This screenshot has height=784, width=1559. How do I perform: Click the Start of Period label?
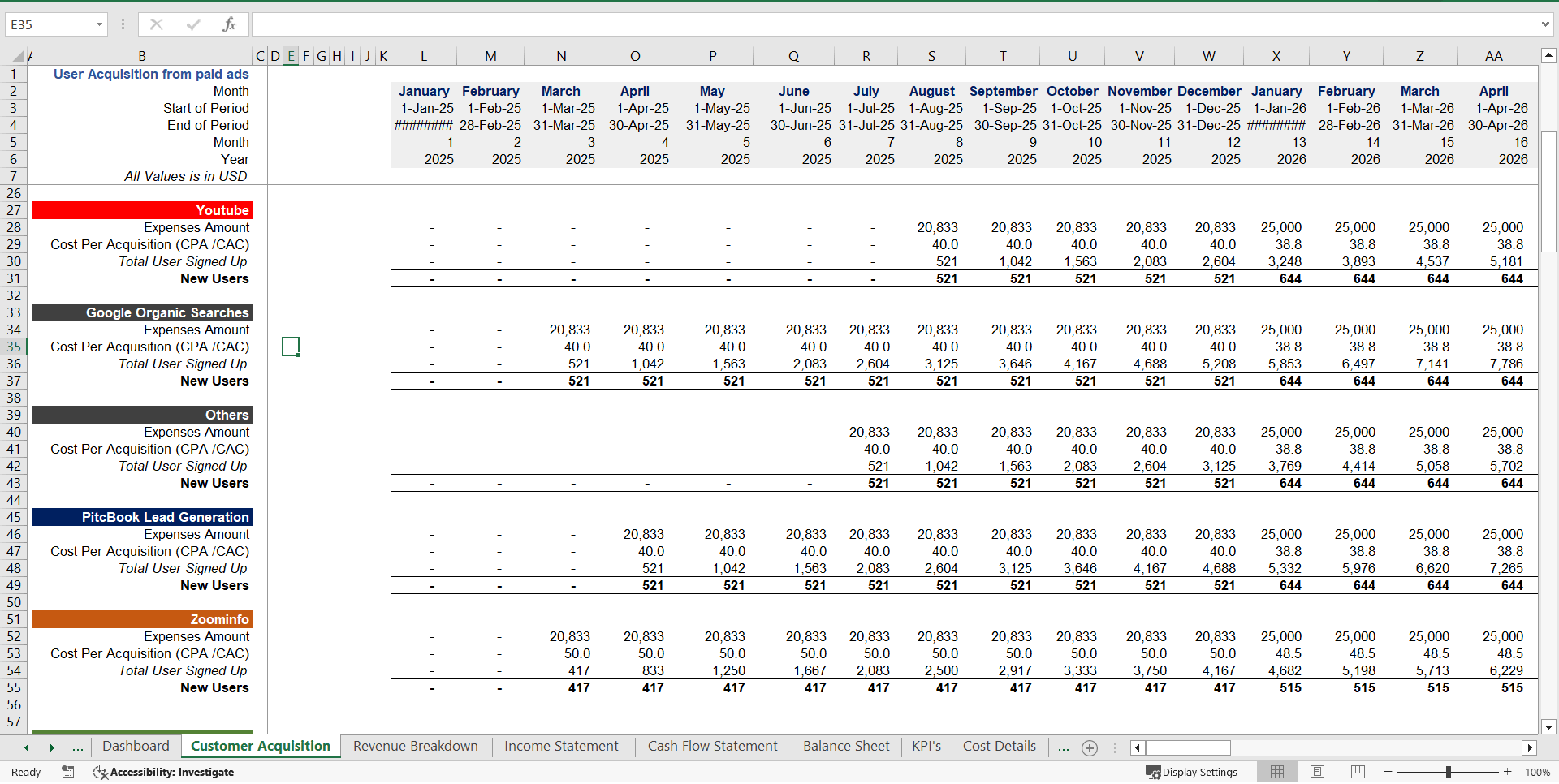pyautogui.click(x=205, y=108)
